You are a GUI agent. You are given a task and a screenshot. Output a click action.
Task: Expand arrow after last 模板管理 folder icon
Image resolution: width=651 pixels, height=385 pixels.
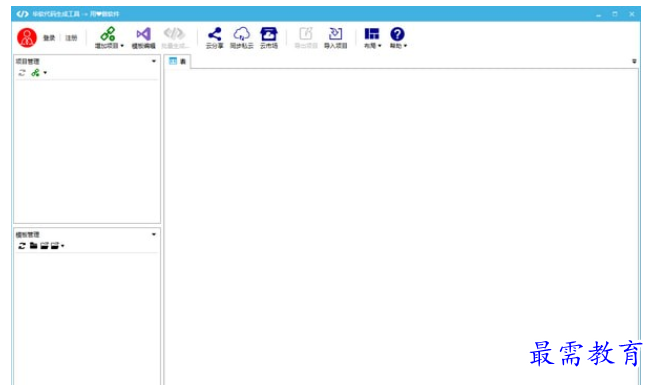[x=63, y=246]
